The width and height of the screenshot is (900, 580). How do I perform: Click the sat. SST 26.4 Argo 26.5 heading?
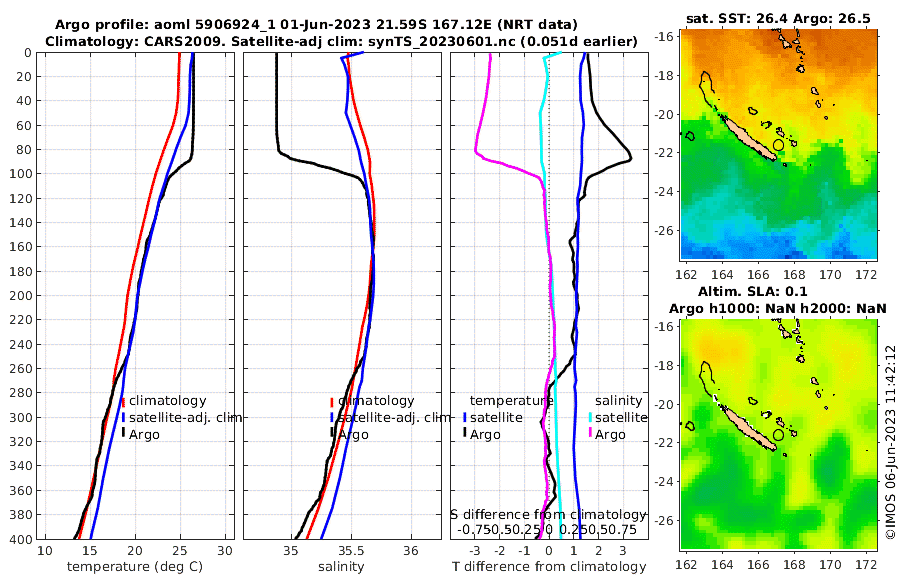pos(778,18)
